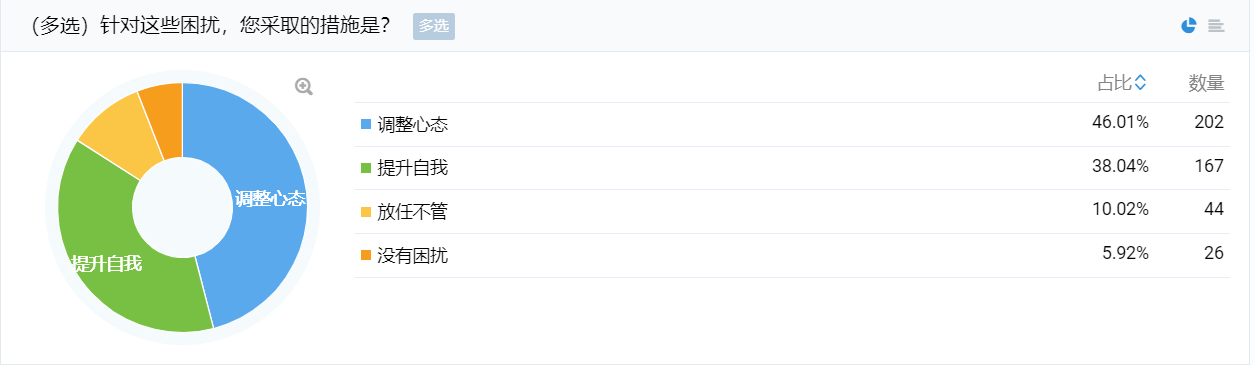Select the 放任不管 row label
1255x365 pixels.
pyautogui.click(x=412, y=212)
